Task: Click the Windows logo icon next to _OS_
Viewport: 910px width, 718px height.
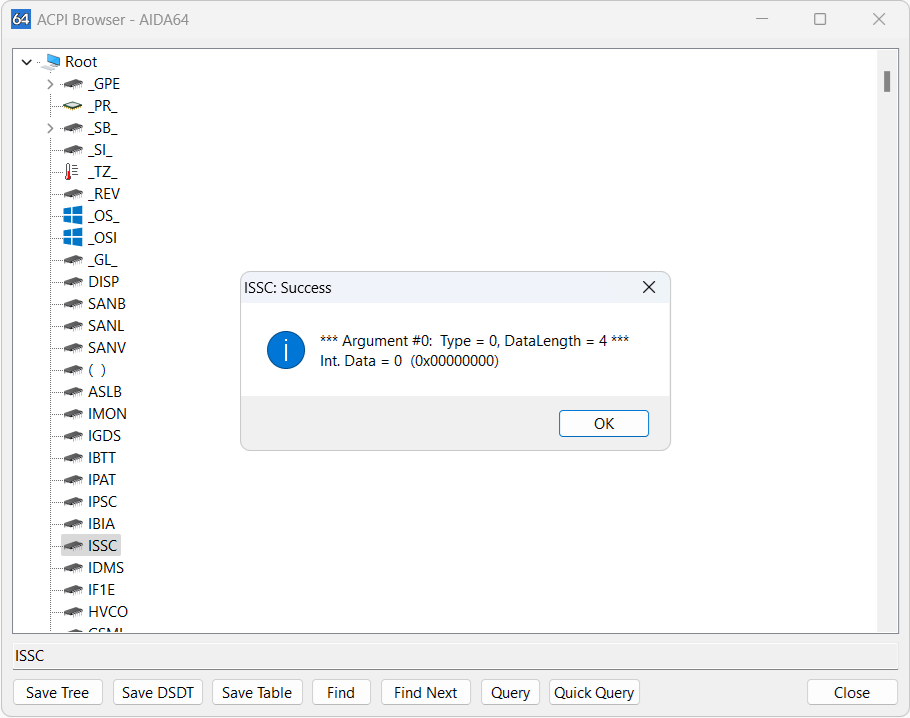Action: click(x=73, y=216)
